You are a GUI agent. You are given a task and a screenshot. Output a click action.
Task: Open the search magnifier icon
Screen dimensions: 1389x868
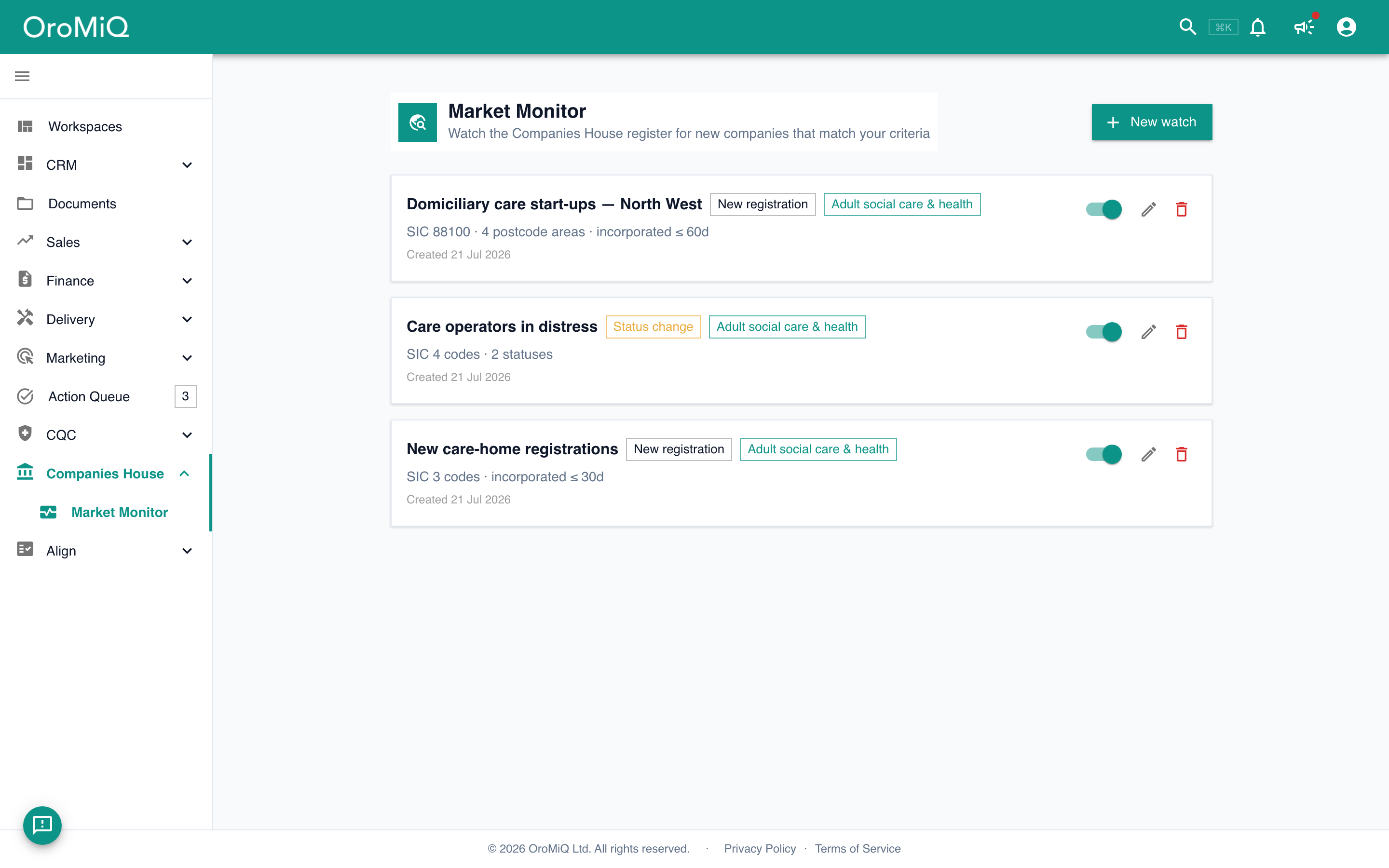1187,27
